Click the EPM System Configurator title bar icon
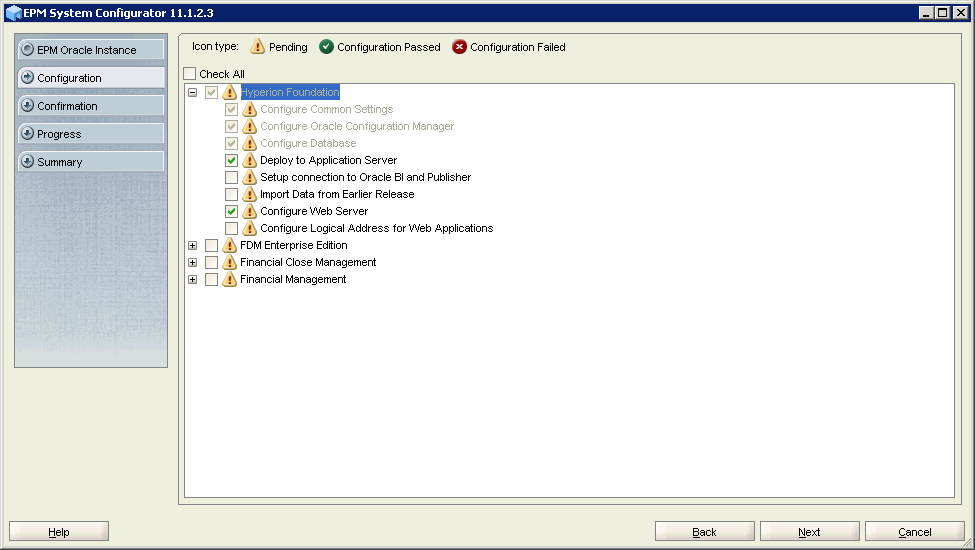Image resolution: width=975 pixels, height=550 pixels. pos(13,12)
